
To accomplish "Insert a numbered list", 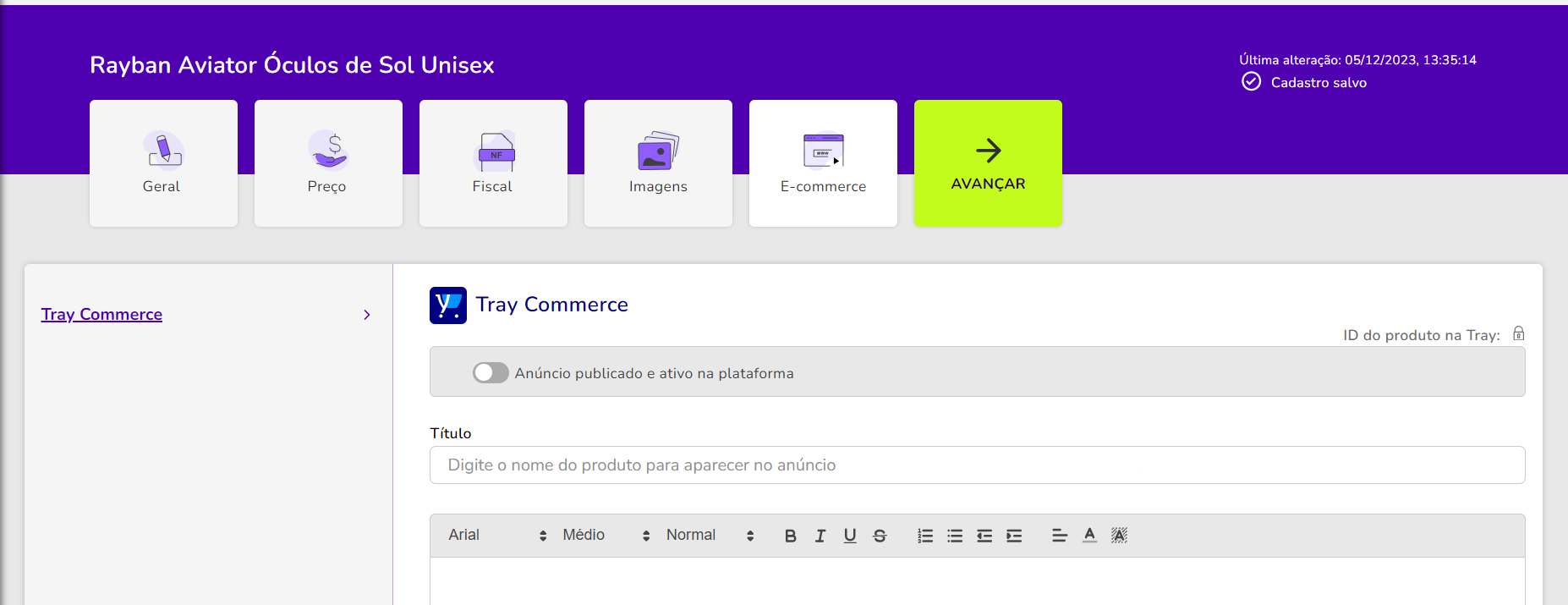I will point(925,536).
